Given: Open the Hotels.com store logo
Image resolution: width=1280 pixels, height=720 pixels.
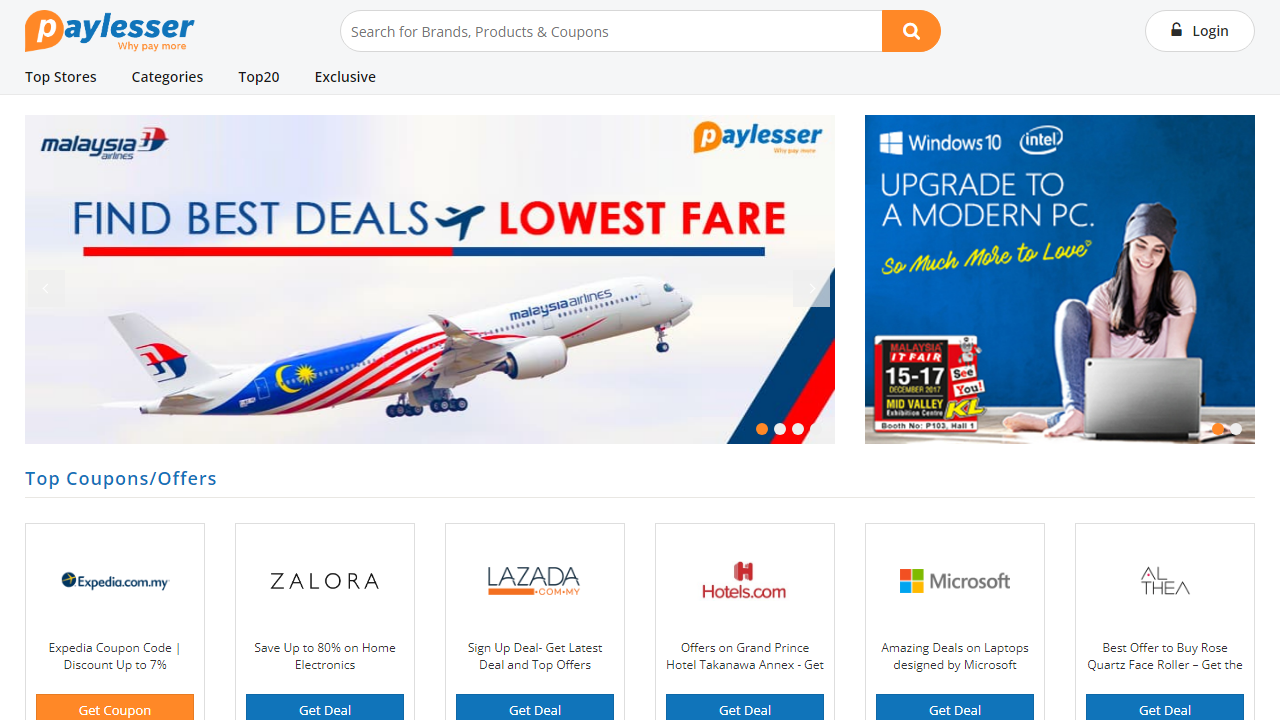Looking at the screenshot, I should coord(744,581).
